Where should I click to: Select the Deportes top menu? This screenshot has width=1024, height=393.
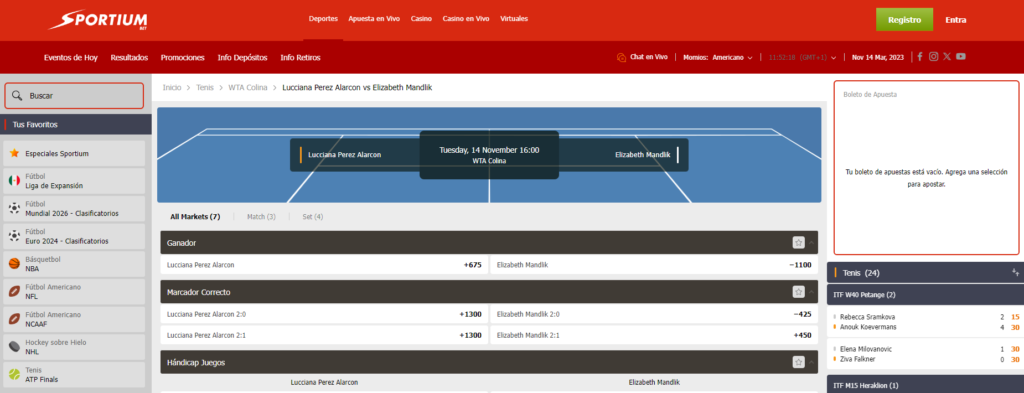pyautogui.click(x=323, y=19)
